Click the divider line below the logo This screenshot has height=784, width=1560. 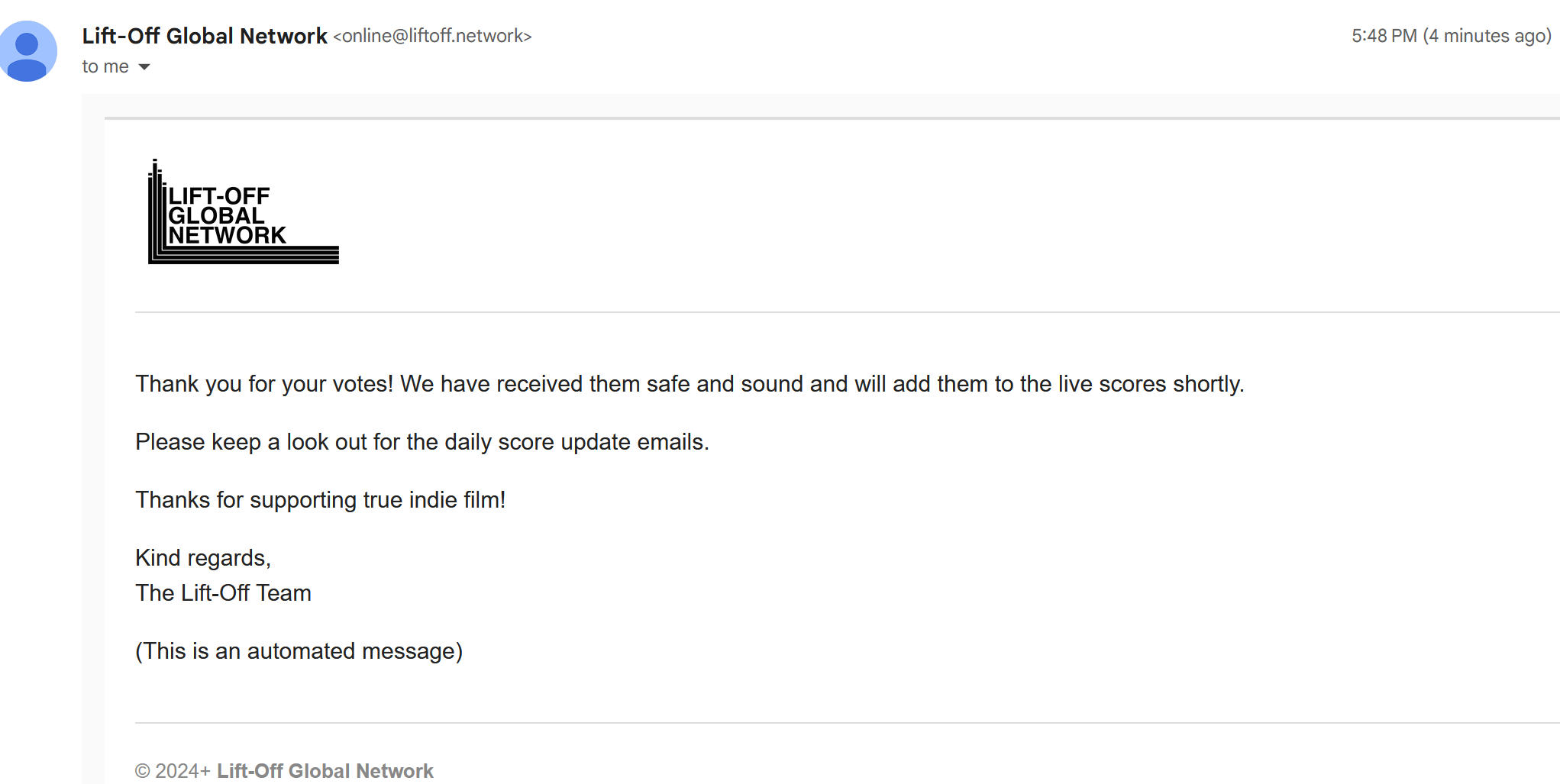[848, 312]
